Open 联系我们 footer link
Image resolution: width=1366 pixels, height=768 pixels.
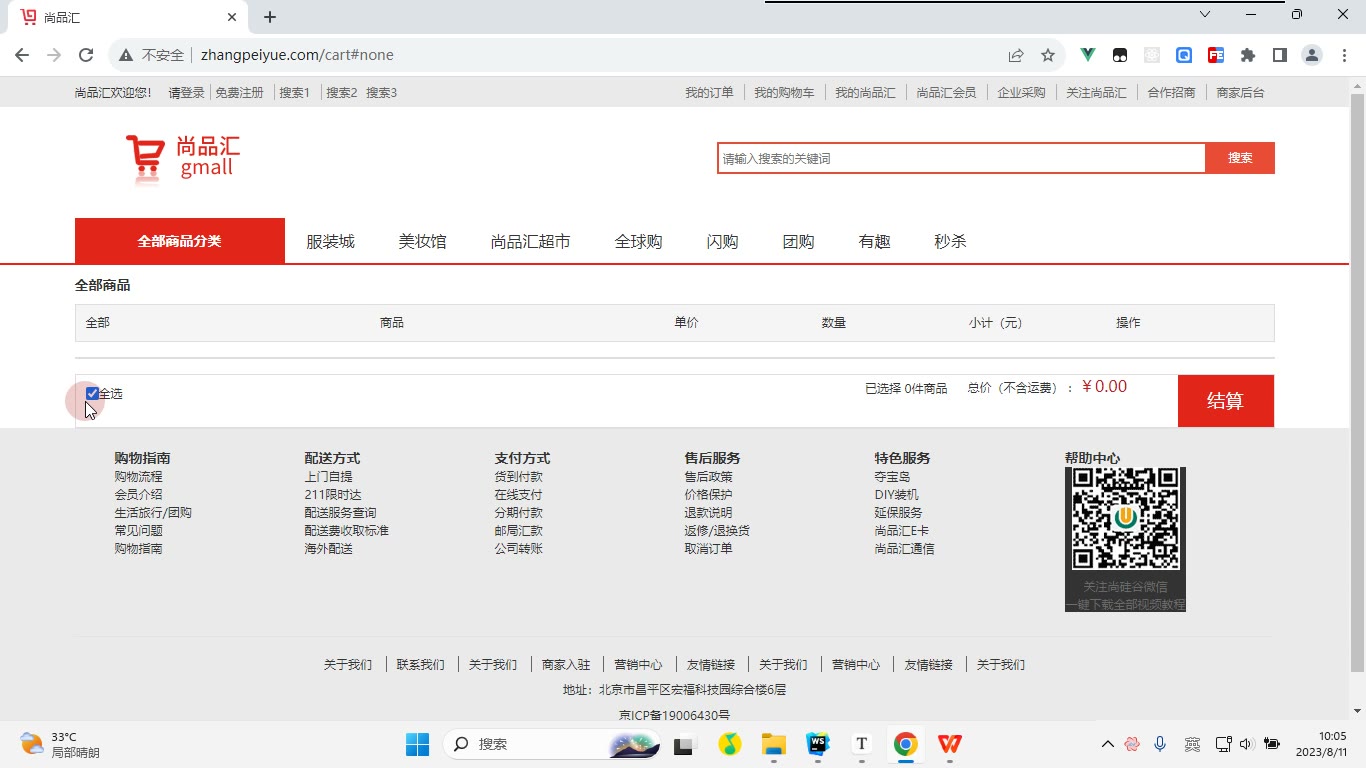421,665
